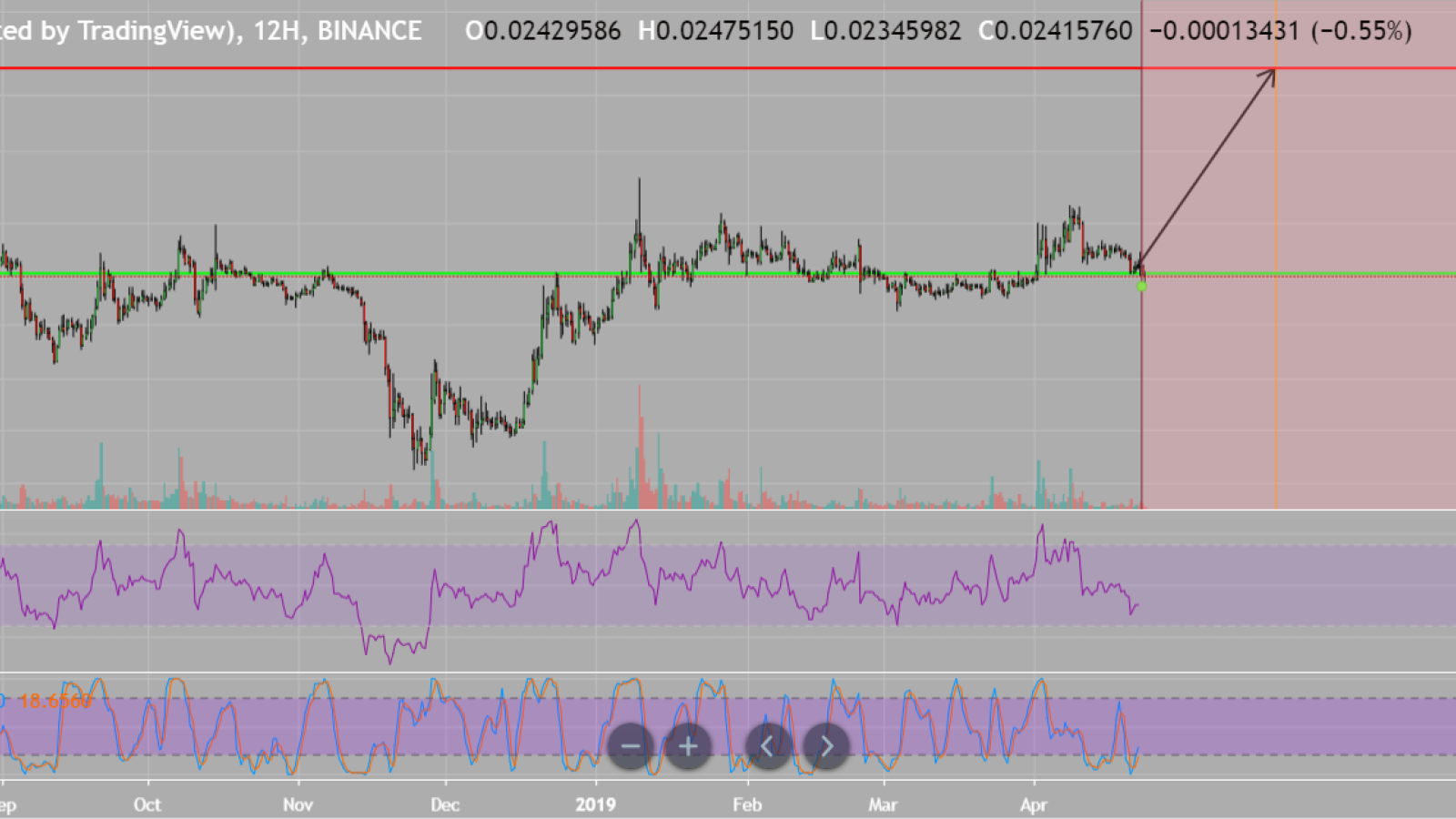The height and width of the screenshot is (819, 1456).
Task: Select the green dot marker at last candle
Action: [x=1142, y=287]
